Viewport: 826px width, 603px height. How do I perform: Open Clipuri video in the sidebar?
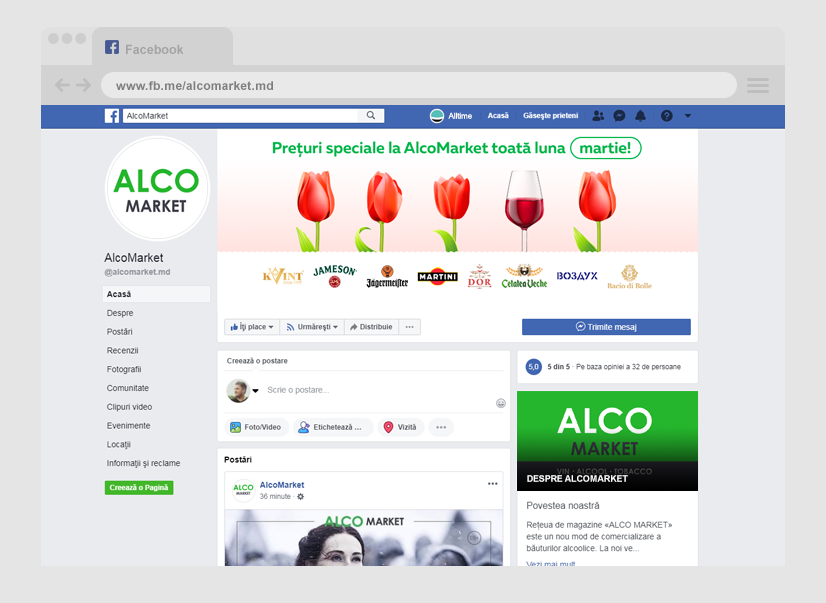[130, 407]
